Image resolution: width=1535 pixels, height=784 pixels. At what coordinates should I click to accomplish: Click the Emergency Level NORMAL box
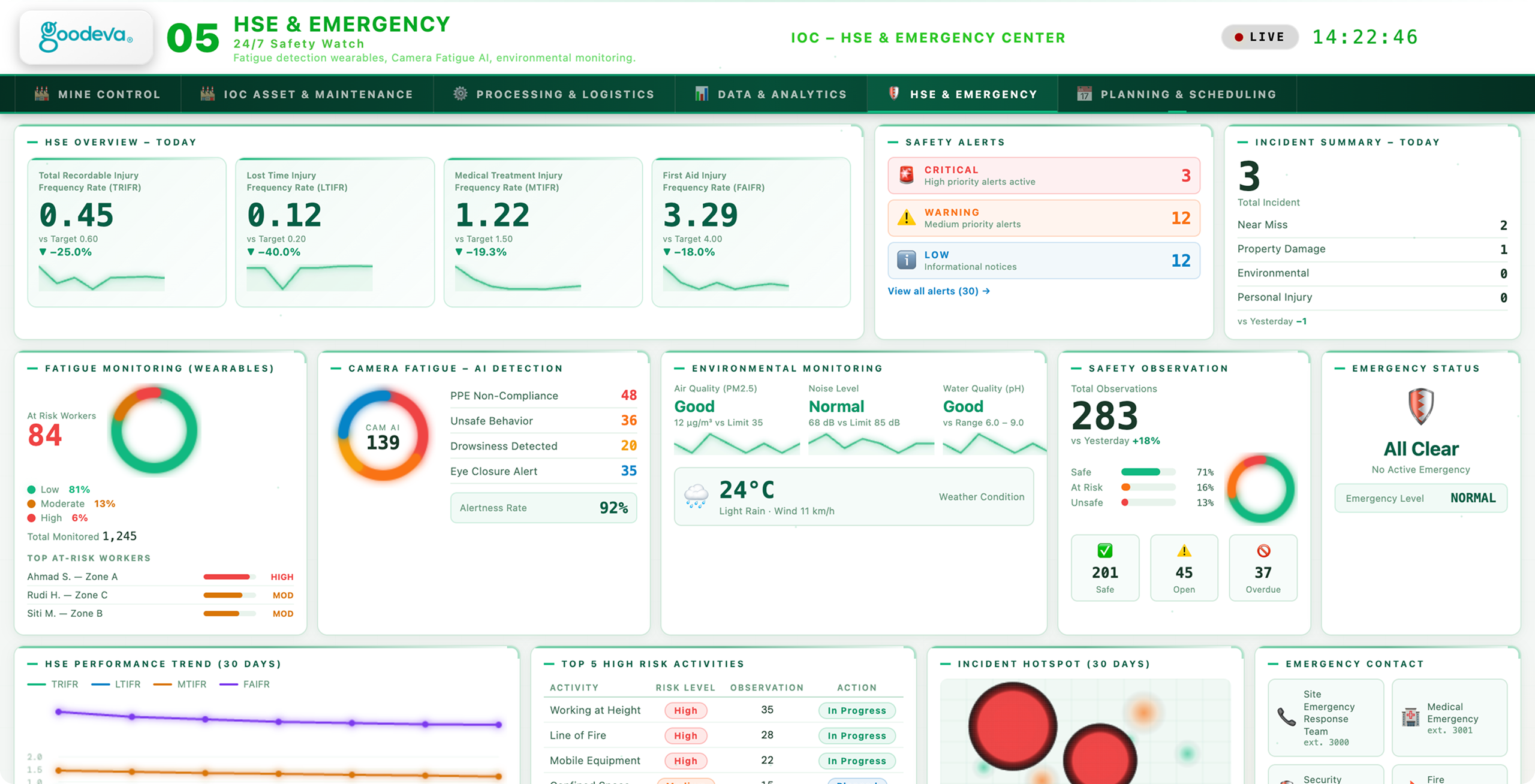tap(1420, 498)
